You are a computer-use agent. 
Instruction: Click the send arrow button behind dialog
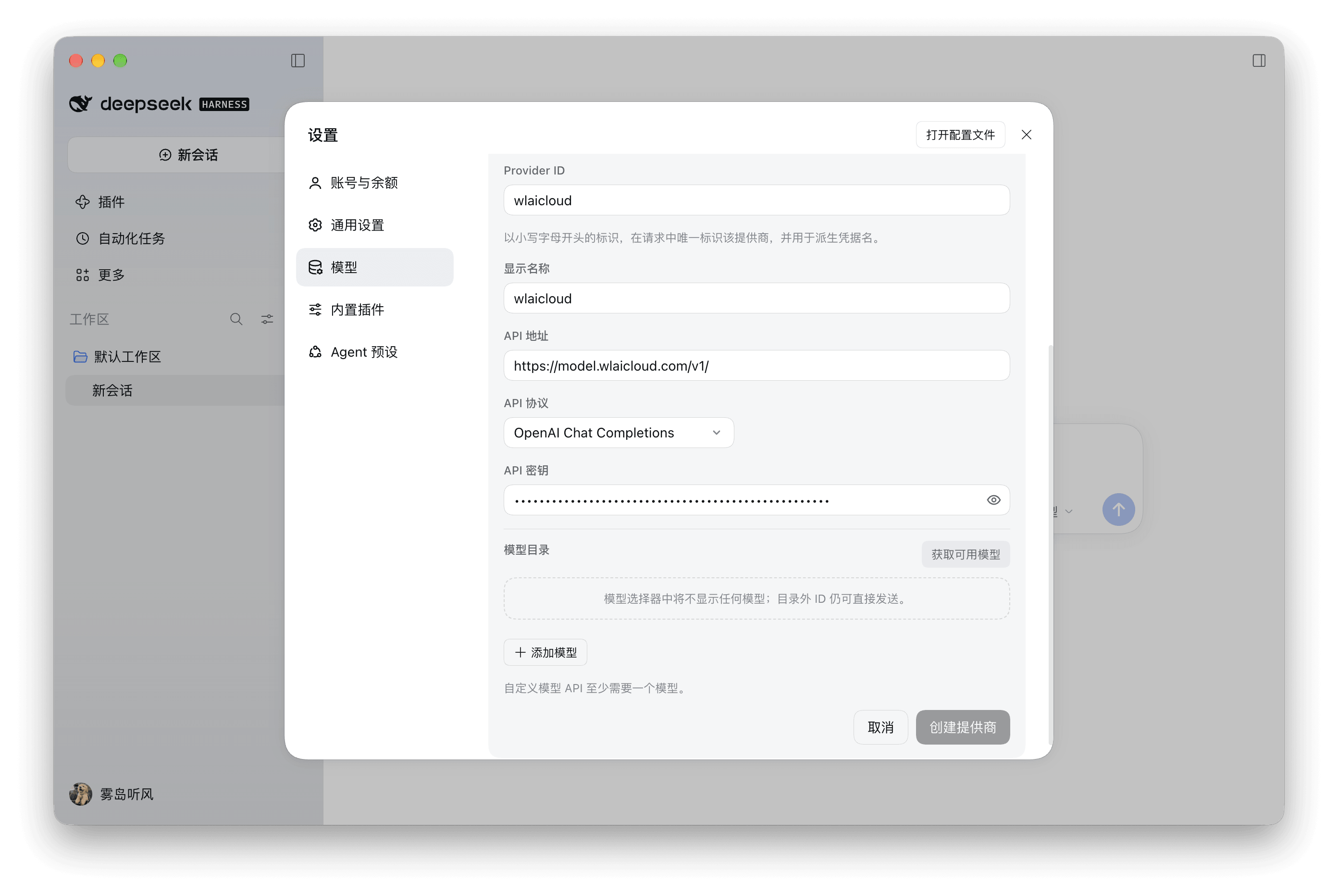click(x=1118, y=509)
